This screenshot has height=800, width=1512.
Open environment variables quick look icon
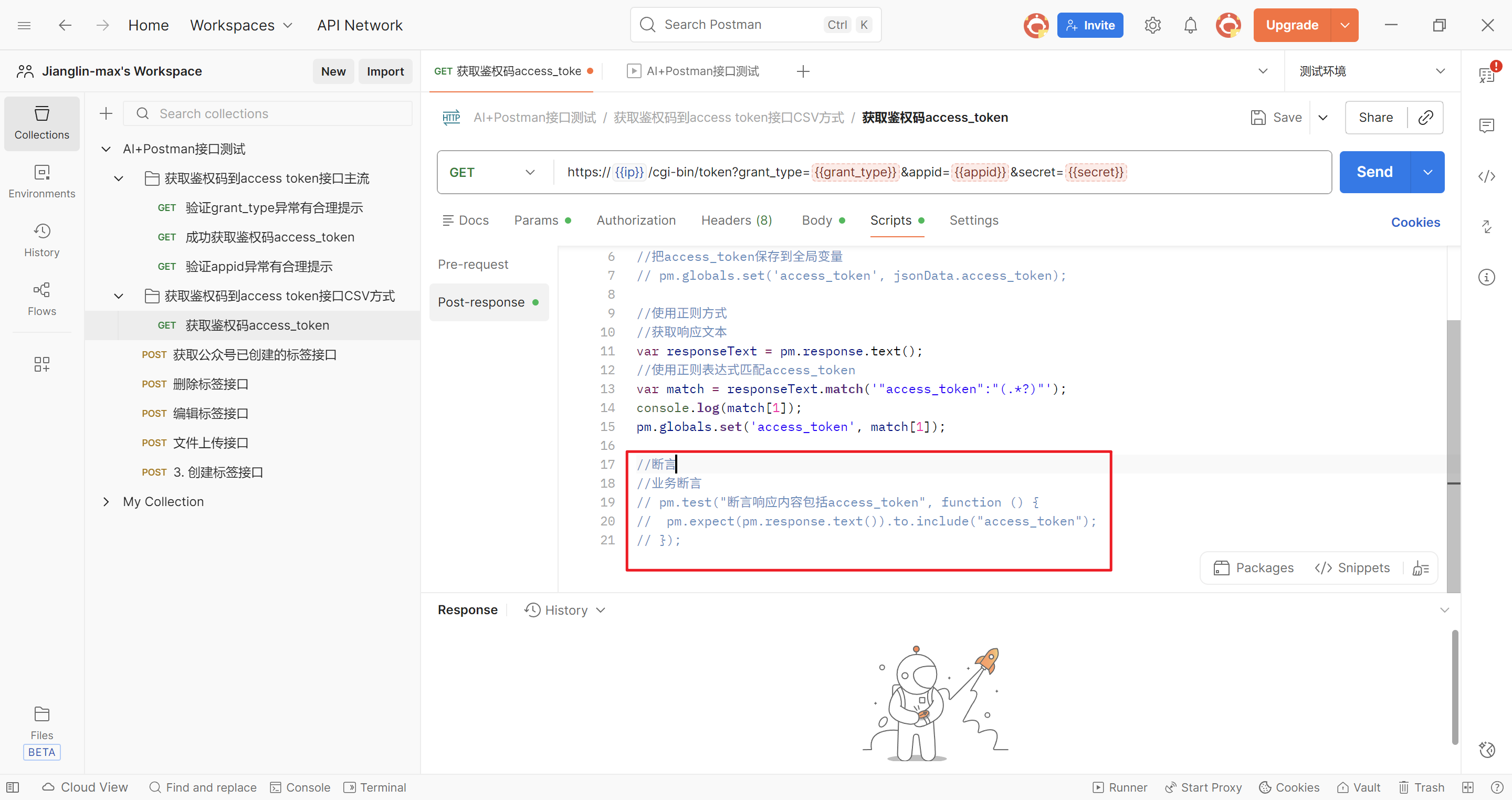click(1486, 75)
